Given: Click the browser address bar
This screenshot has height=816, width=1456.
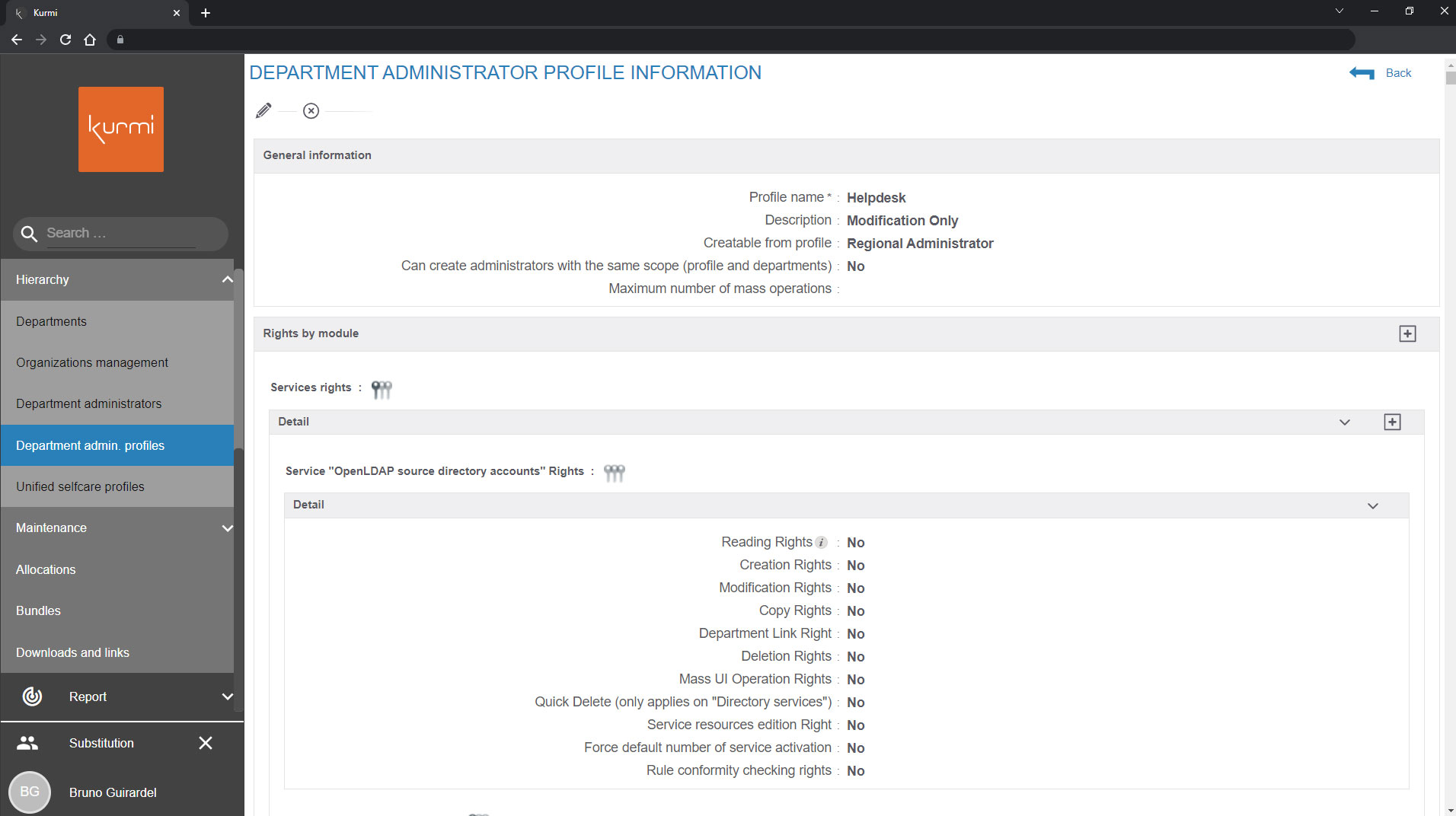Looking at the screenshot, I should 731,40.
